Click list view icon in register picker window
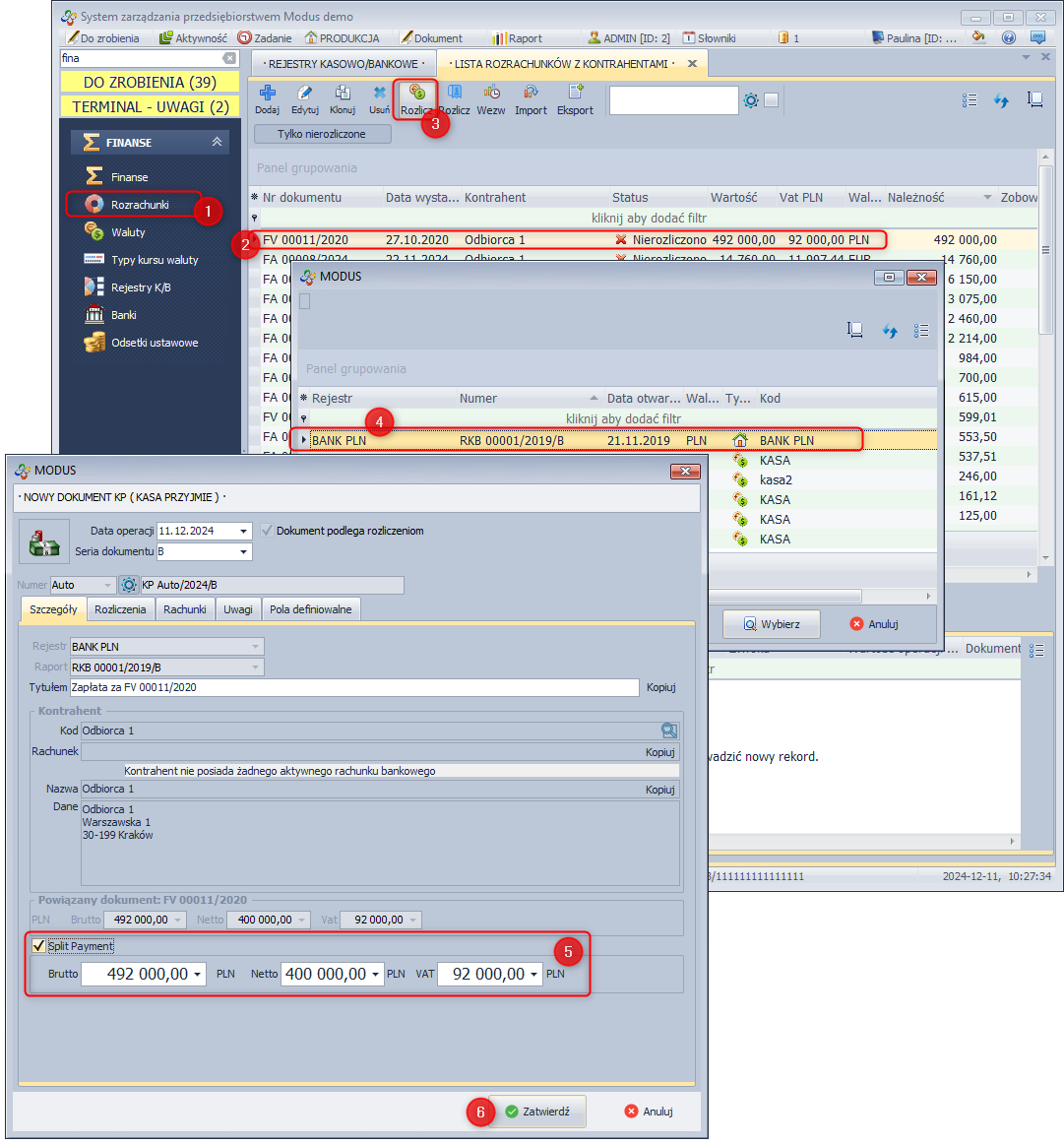 [x=922, y=331]
